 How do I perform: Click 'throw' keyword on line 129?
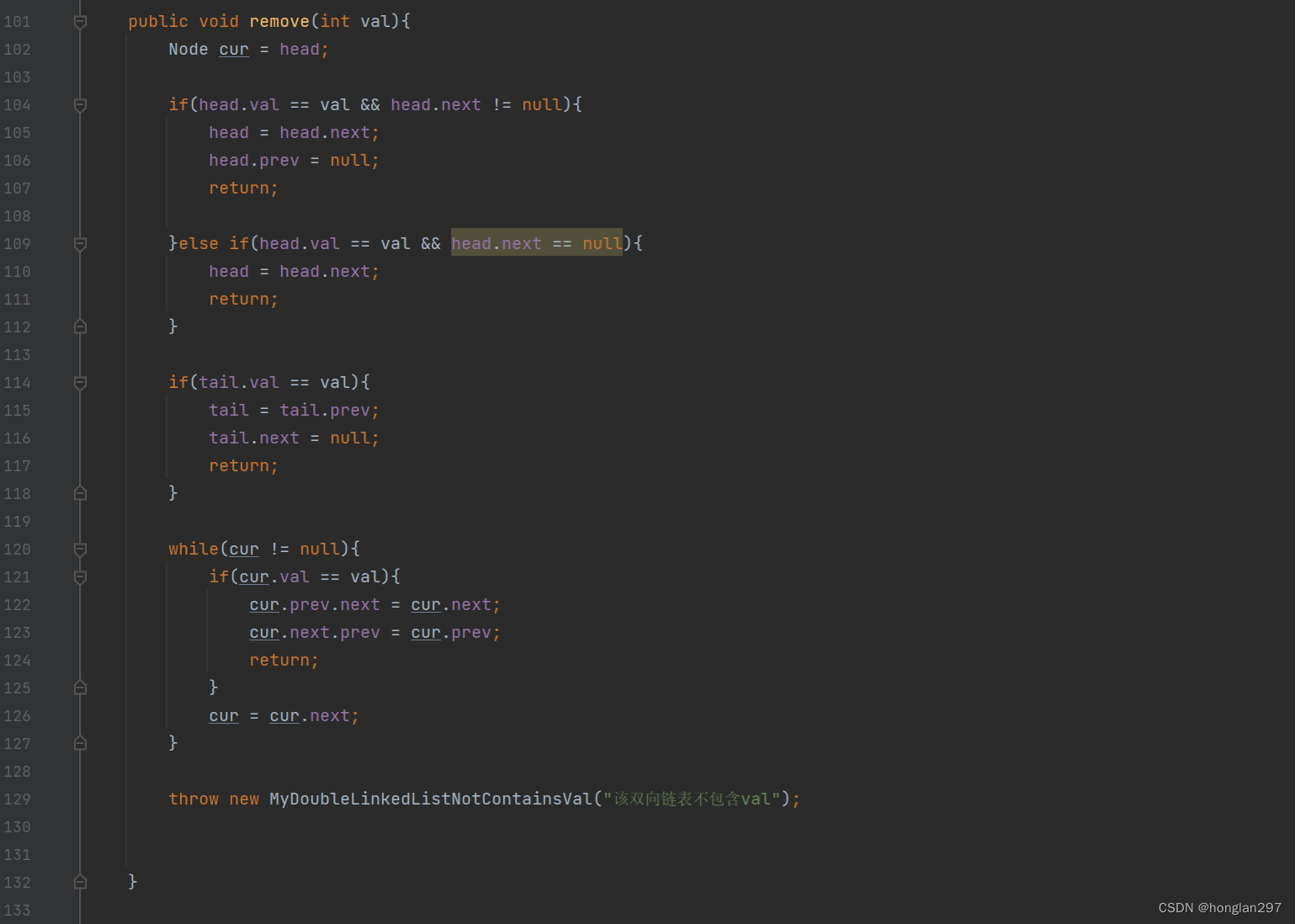[194, 799]
